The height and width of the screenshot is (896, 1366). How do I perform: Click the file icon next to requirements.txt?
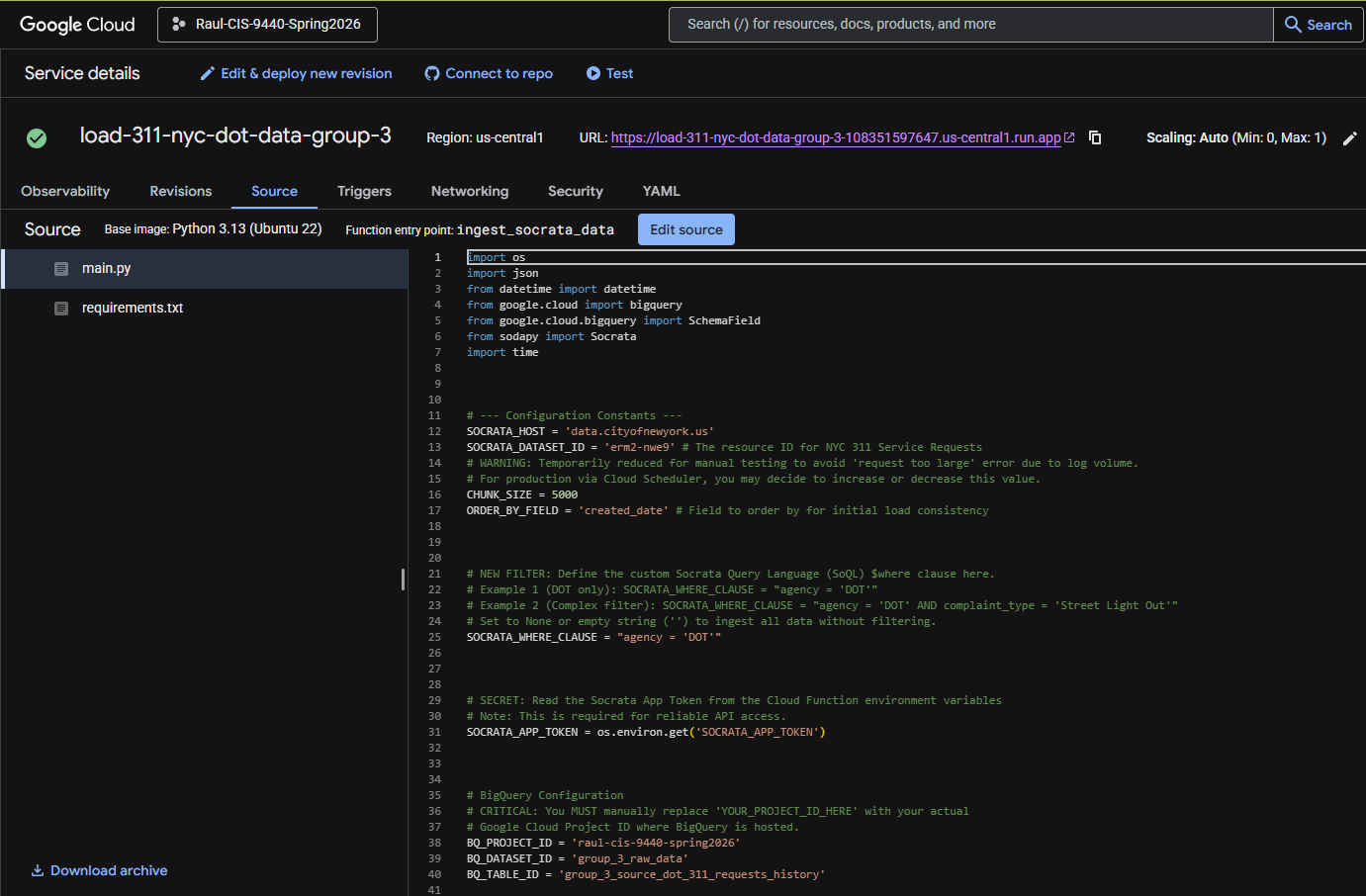(x=61, y=309)
